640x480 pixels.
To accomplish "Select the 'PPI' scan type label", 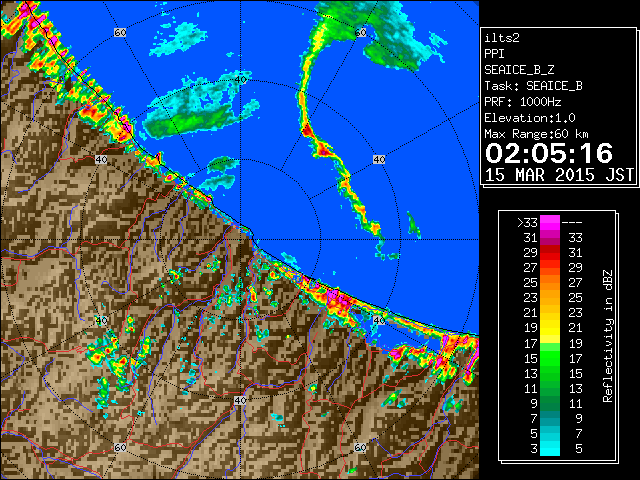I will pyautogui.click(x=494, y=54).
